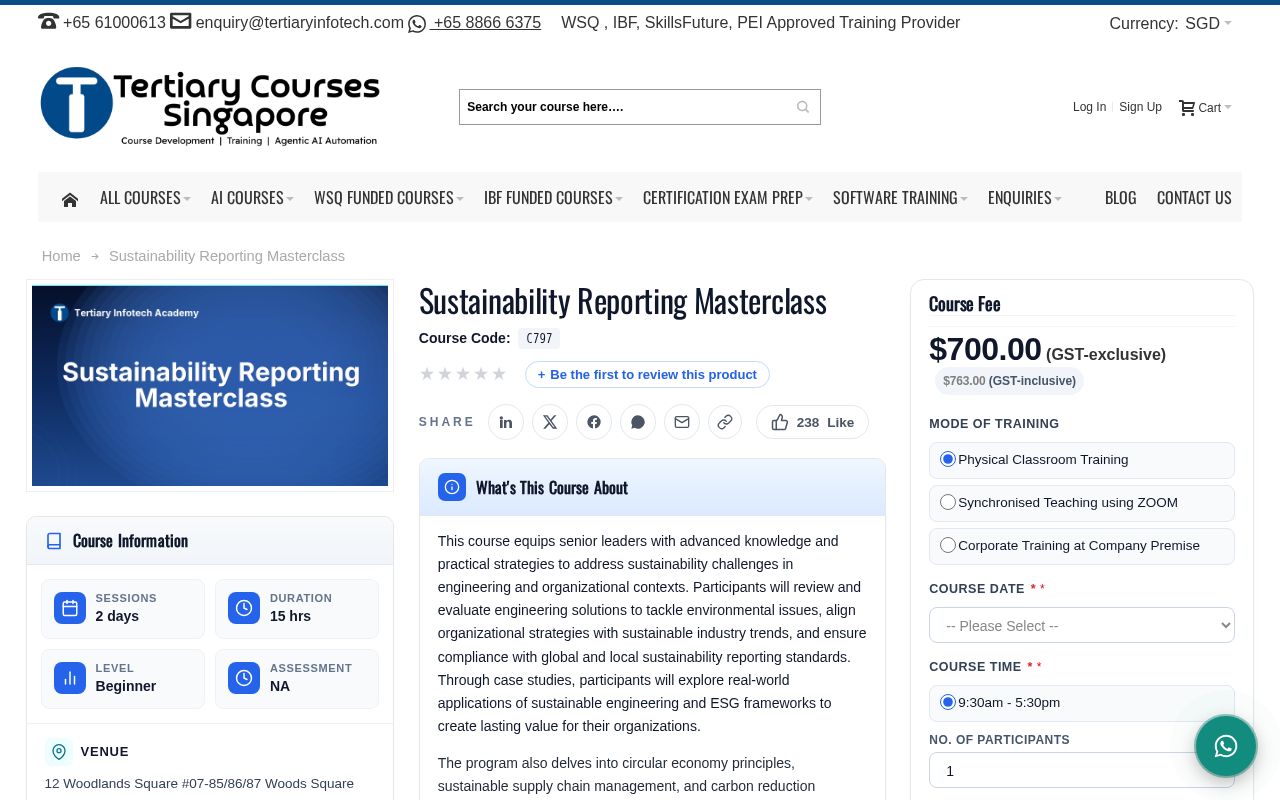Share course on X
The width and height of the screenshot is (1280, 800).
tap(550, 422)
